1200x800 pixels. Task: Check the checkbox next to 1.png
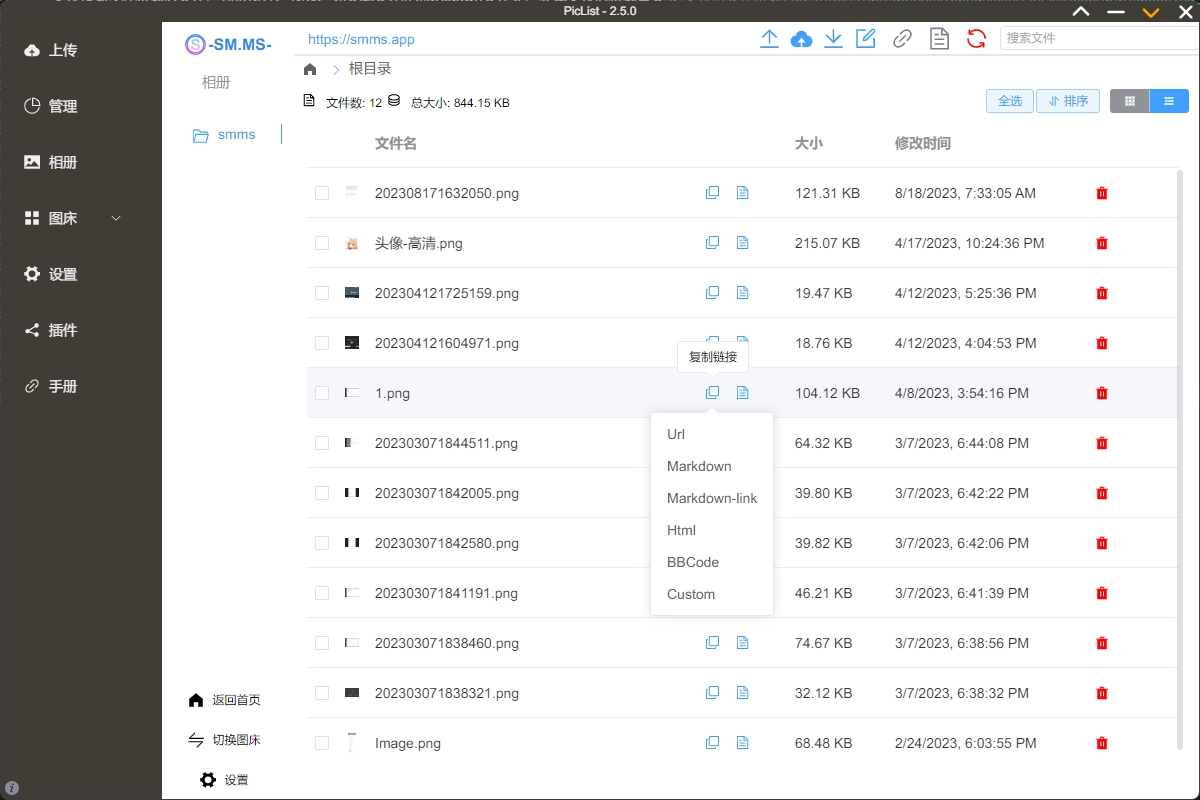click(321, 392)
